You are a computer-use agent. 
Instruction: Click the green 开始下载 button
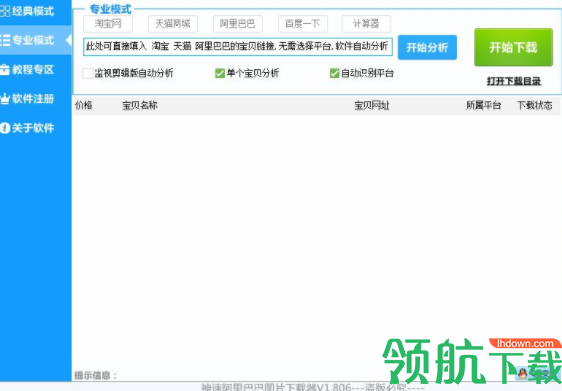click(x=513, y=47)
